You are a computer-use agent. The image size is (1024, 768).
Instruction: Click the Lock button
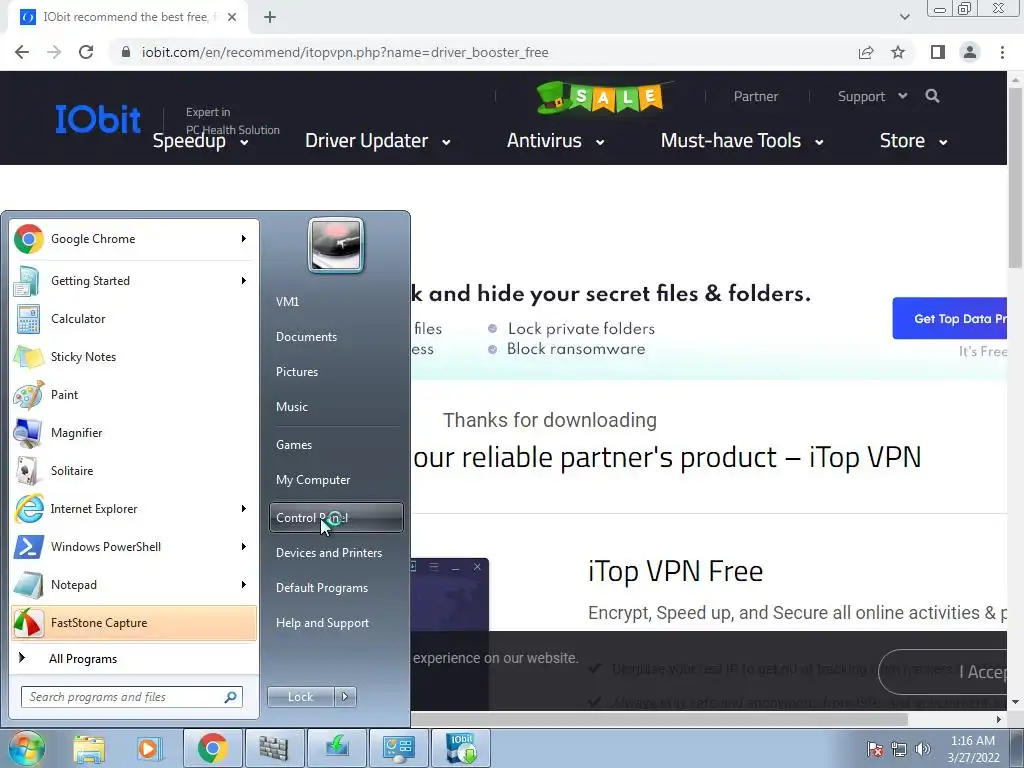(301, 697)
